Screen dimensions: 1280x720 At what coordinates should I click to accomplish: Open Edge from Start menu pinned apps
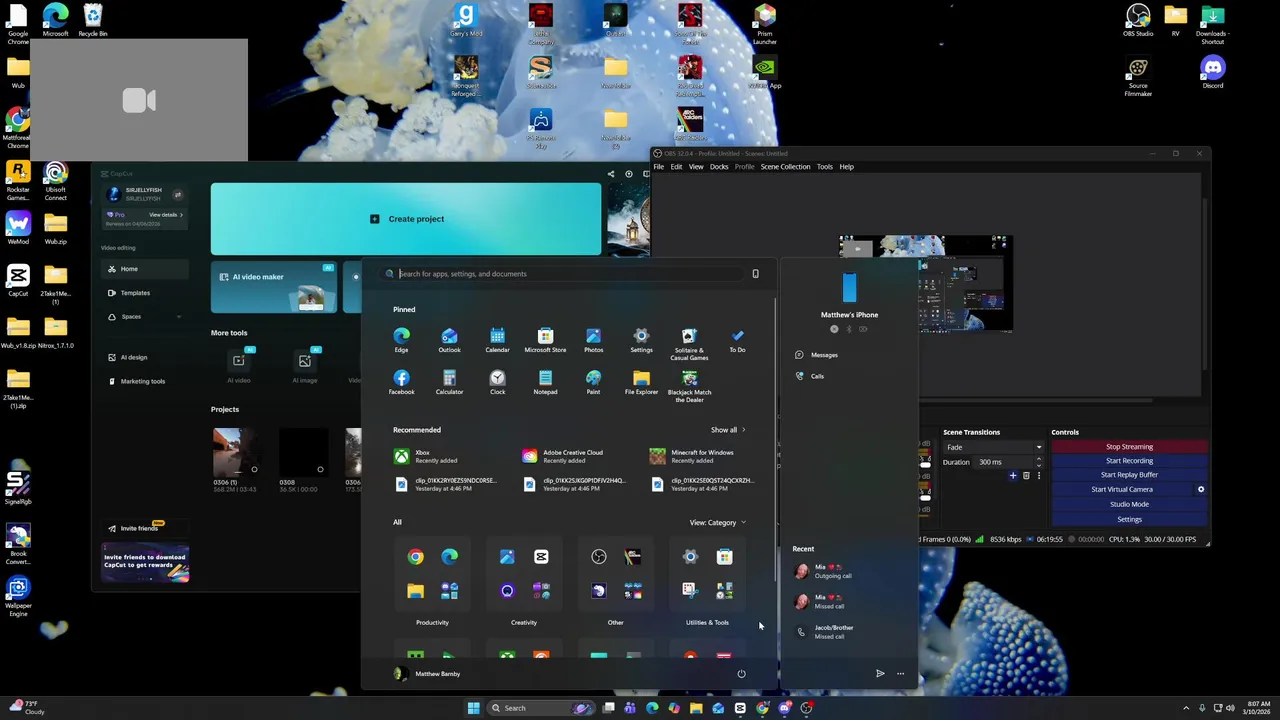pyautogui.click(x=401, y=340)
